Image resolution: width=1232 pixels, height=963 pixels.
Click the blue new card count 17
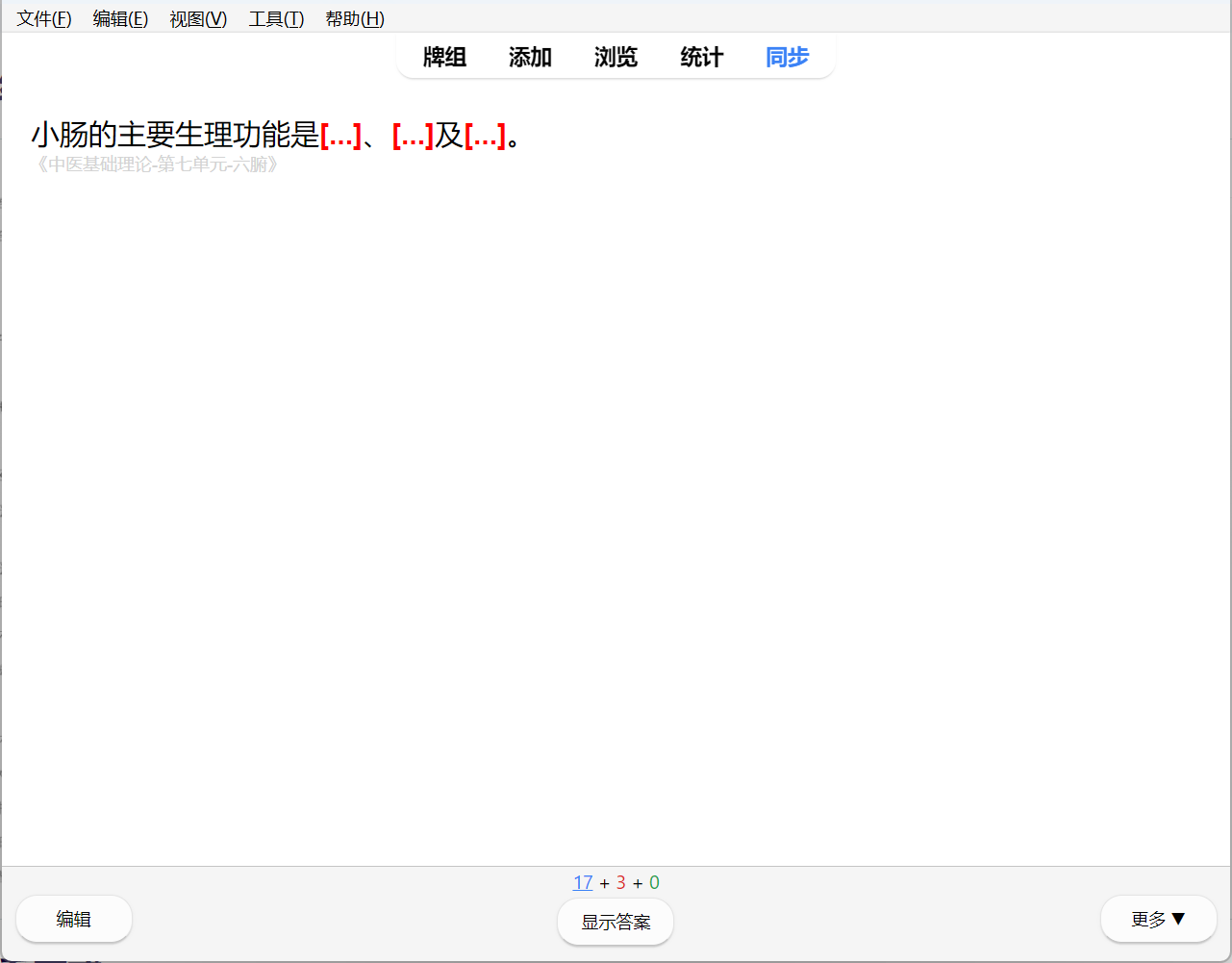point(583,882)
